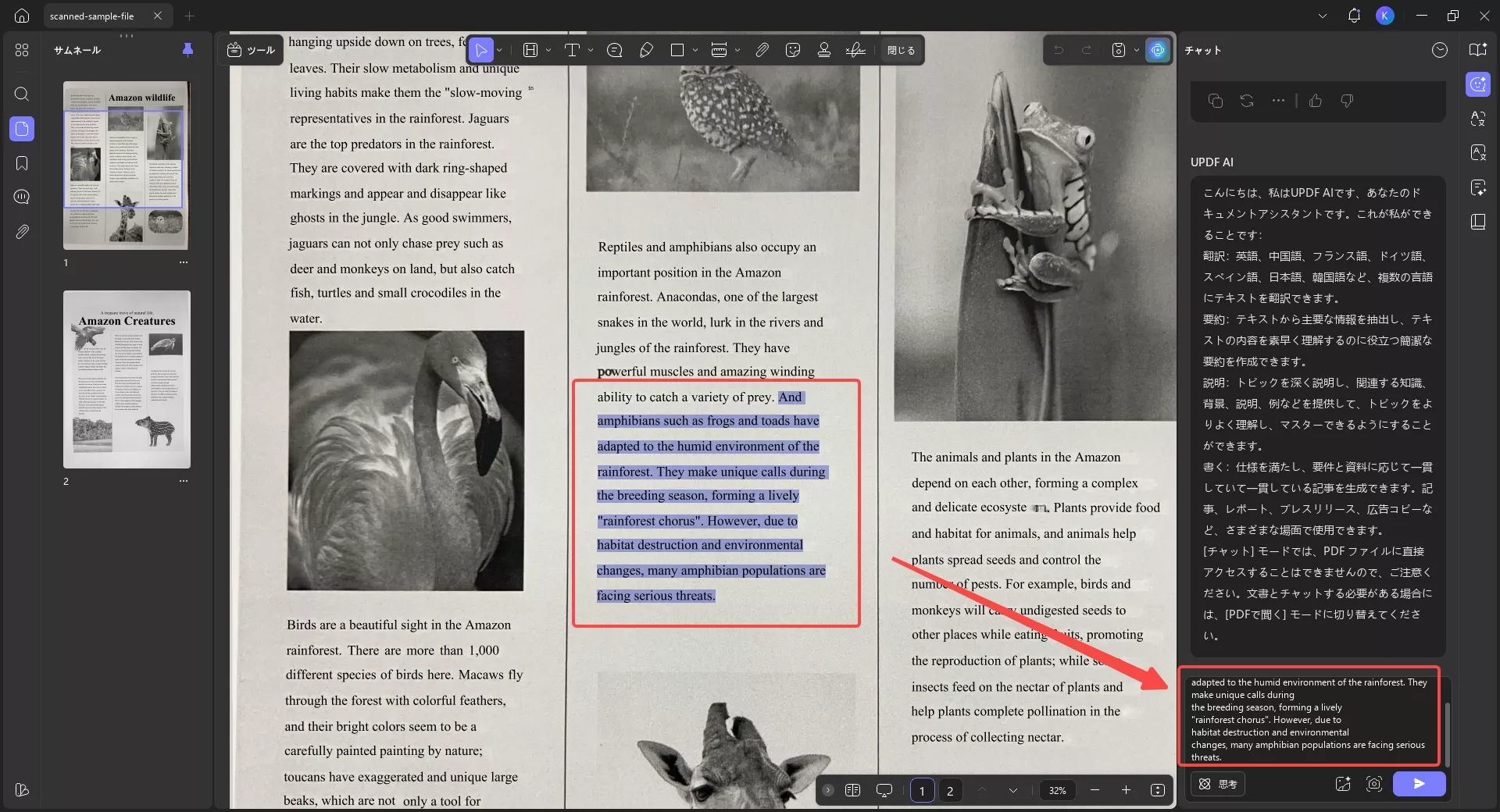Pin the サムネール thumbnail panel
This screenshot has height=812, width=1500.
[187, 50]
